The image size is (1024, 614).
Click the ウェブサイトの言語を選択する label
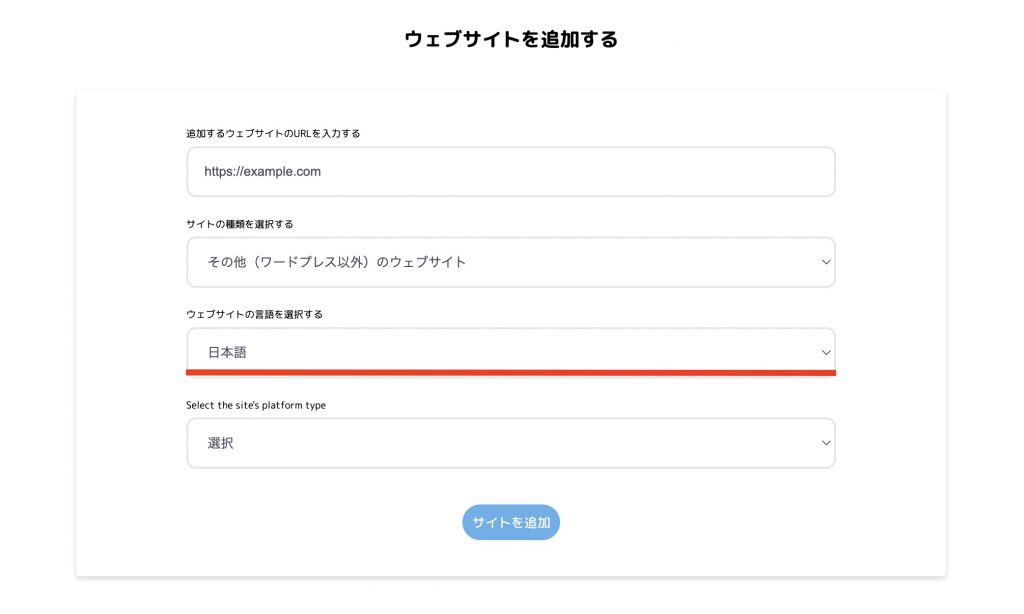coord(254,314)
